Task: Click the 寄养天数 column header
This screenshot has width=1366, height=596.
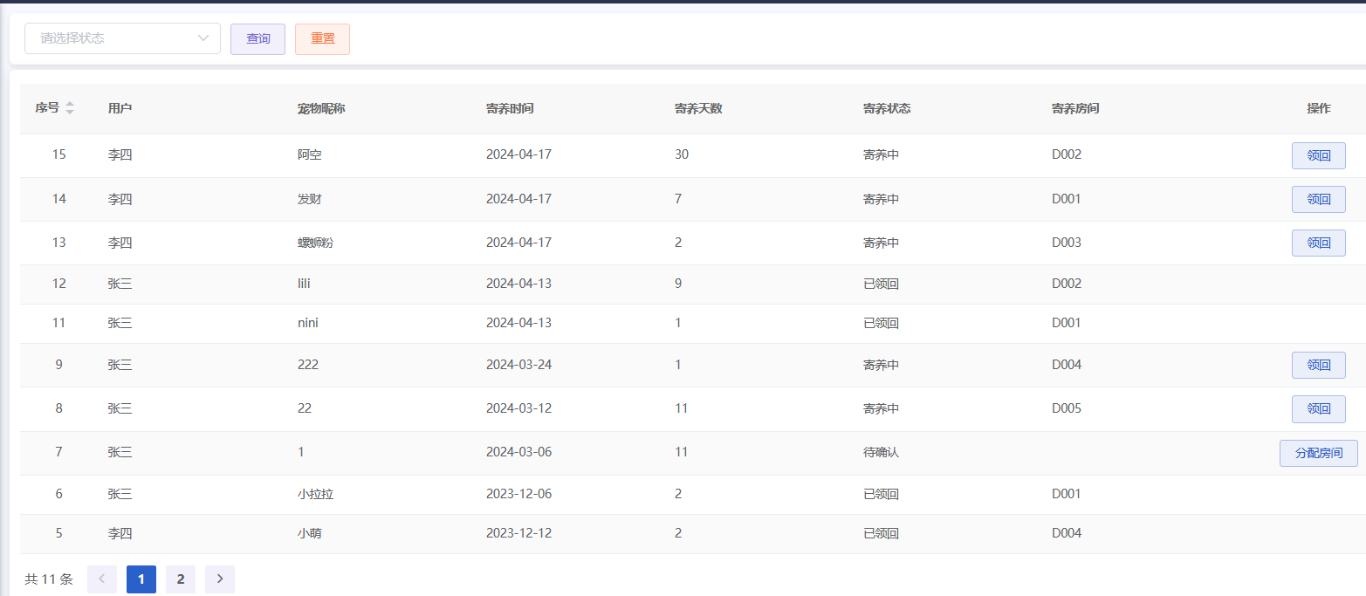Action: pos(698,108)
